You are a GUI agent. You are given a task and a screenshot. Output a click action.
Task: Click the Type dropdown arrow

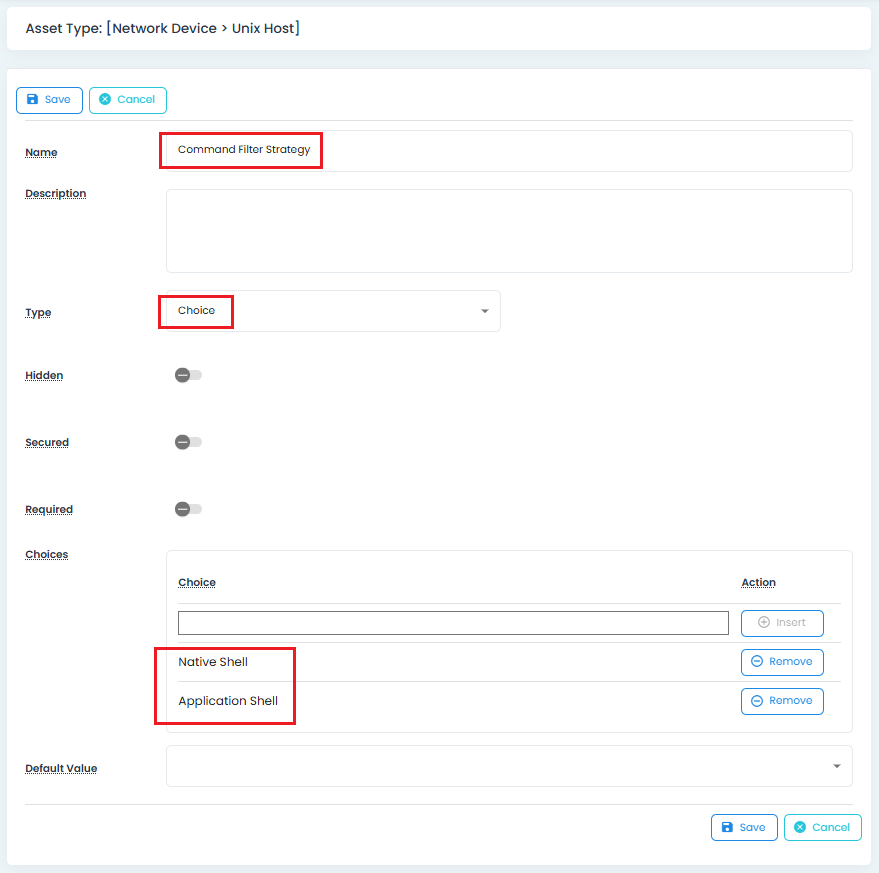485,311
